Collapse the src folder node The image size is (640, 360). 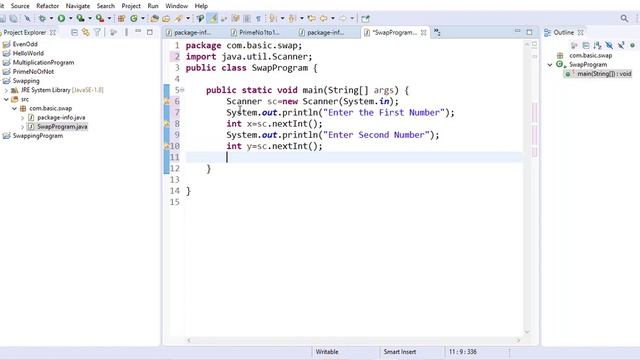click(6, 99)
